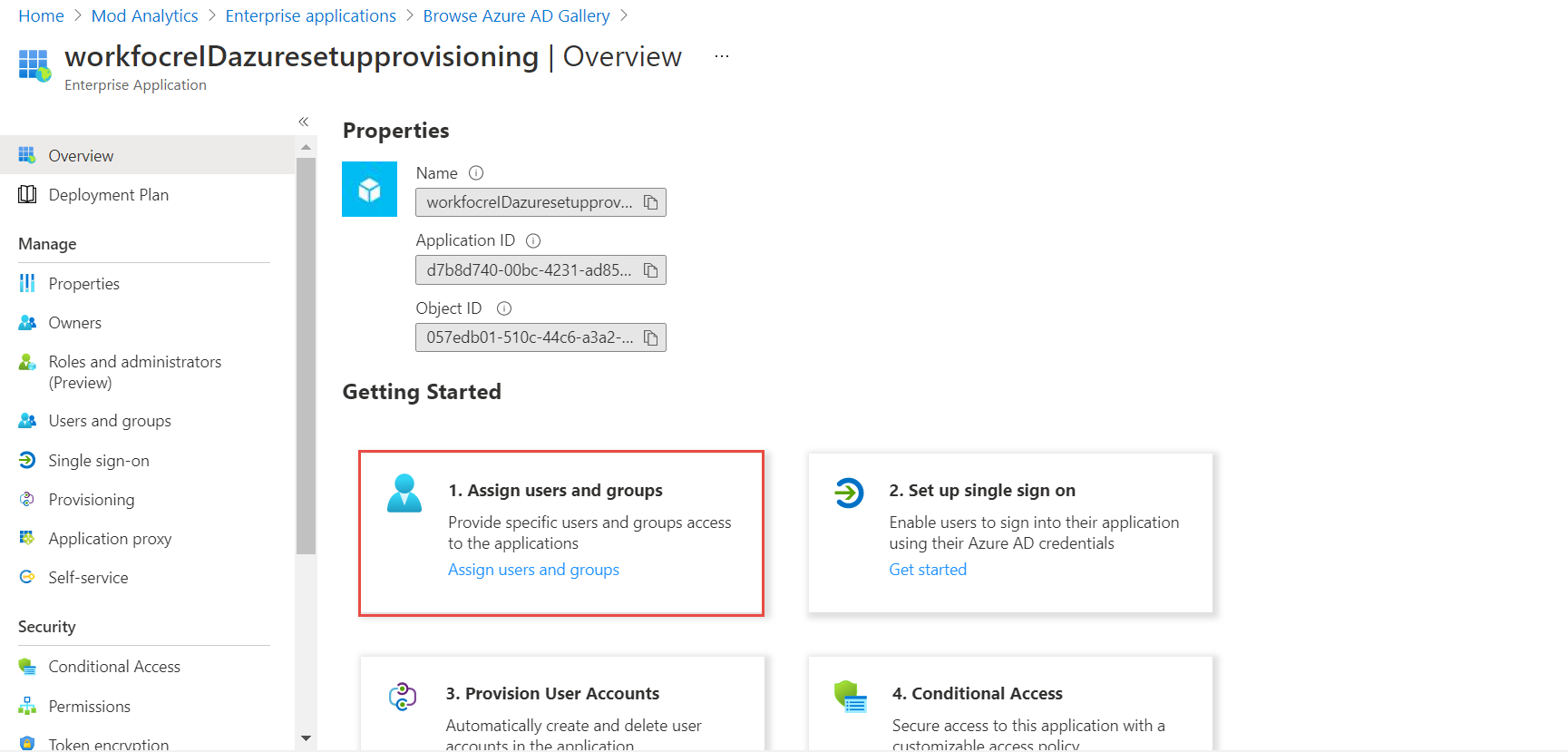
Task: Click Get started under single sign on
Action: [928, 570]
